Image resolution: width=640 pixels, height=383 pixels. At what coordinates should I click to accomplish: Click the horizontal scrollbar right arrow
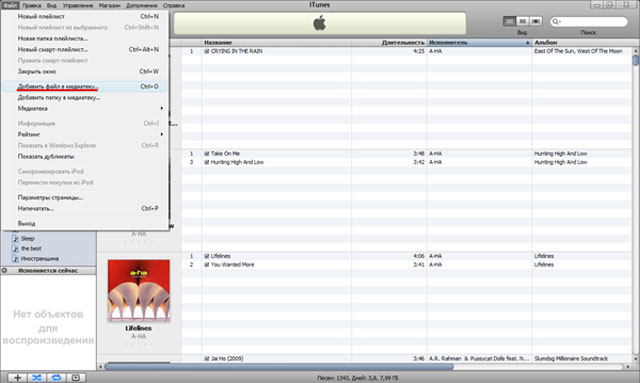[x=628, y=367]
